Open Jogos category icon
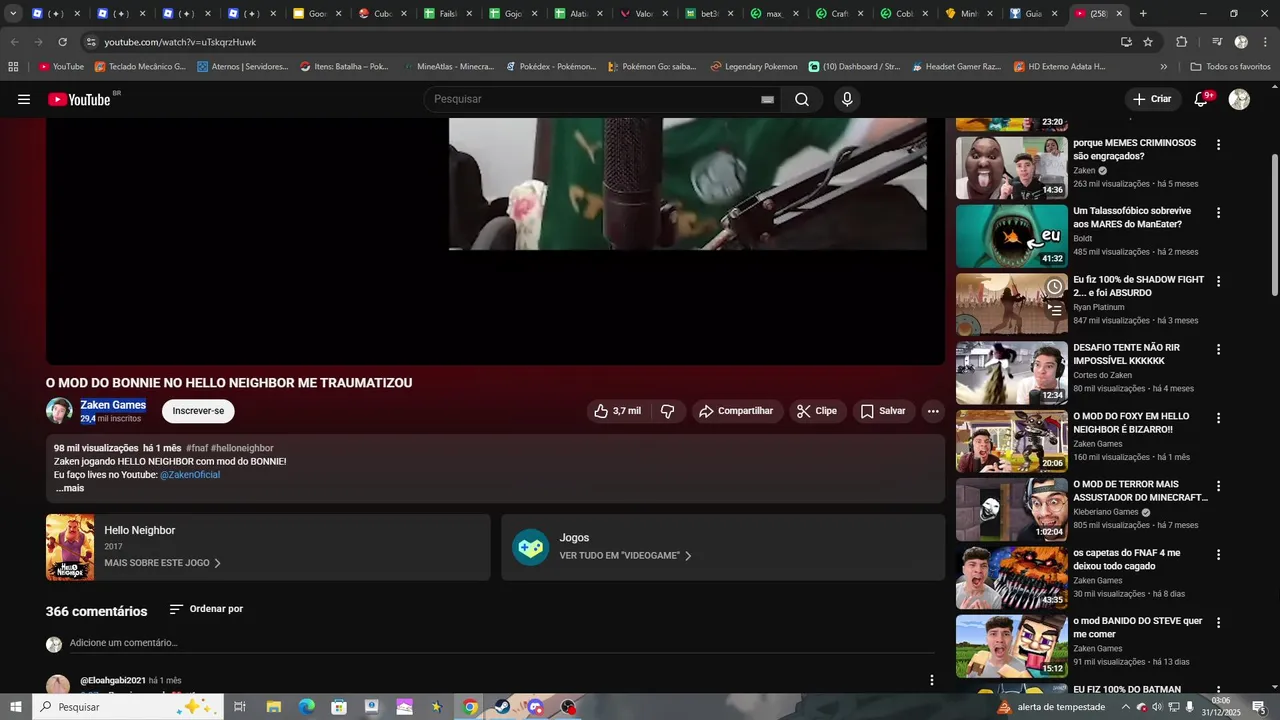Screen dimensions: 1280x720 (x=530, y=547)
